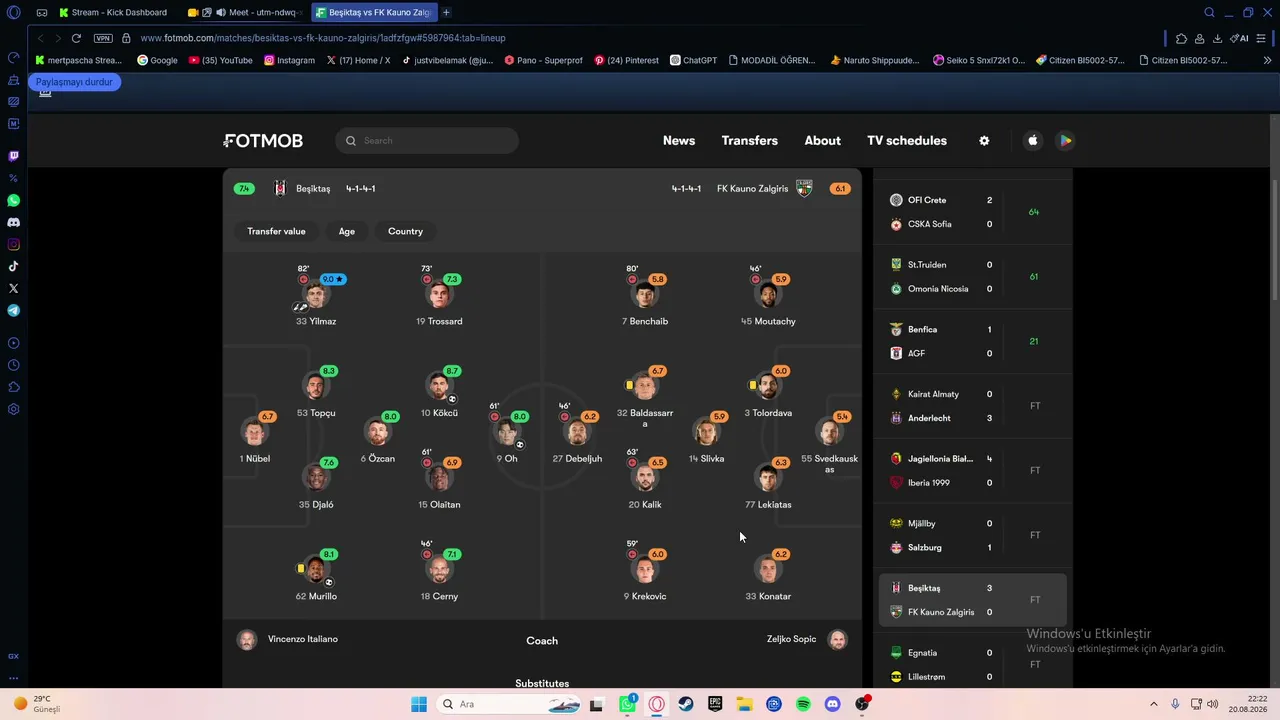Viewport: 1280px width, 720px height.
Task: Show hidden bookmarks with double chevron
Action: (x=1267, y=60)
